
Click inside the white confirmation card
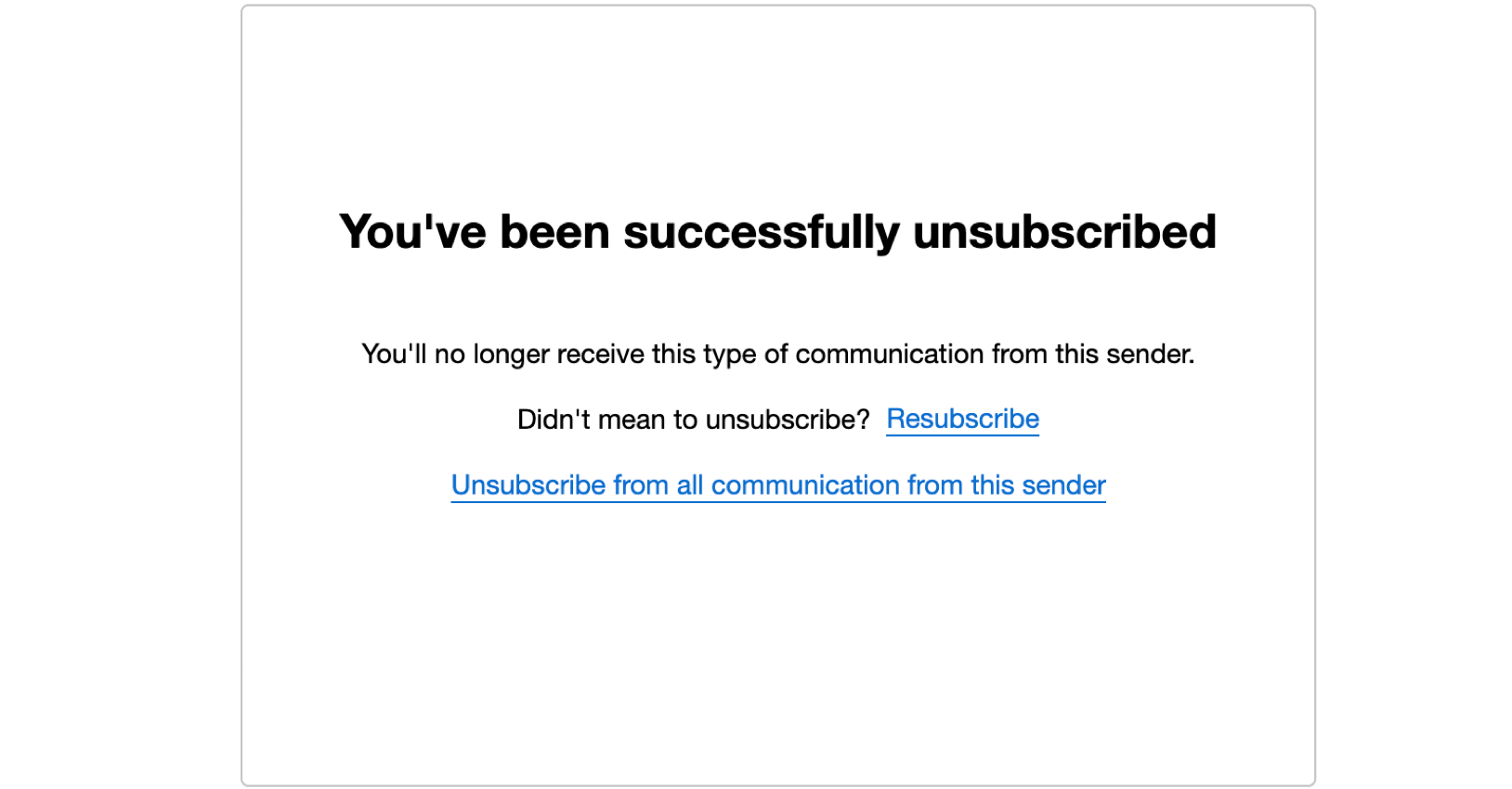[778, 631]
